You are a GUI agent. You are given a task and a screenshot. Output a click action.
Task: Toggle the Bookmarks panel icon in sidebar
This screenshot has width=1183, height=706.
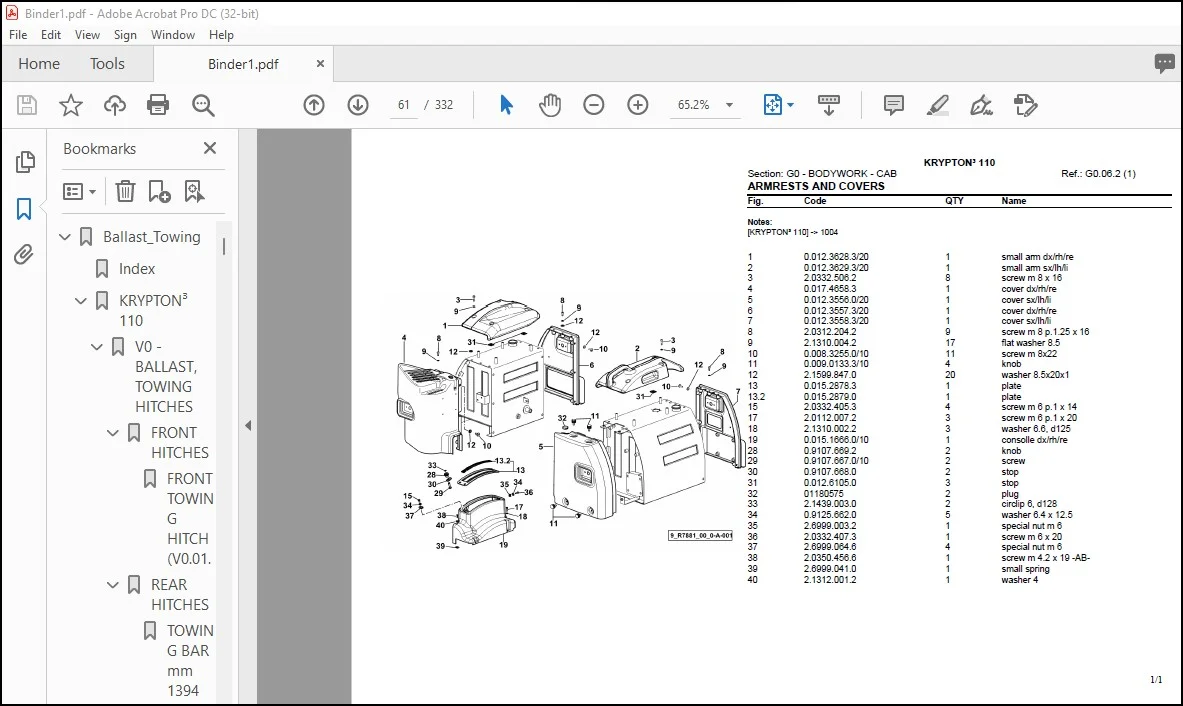click(x=24, y=209)
